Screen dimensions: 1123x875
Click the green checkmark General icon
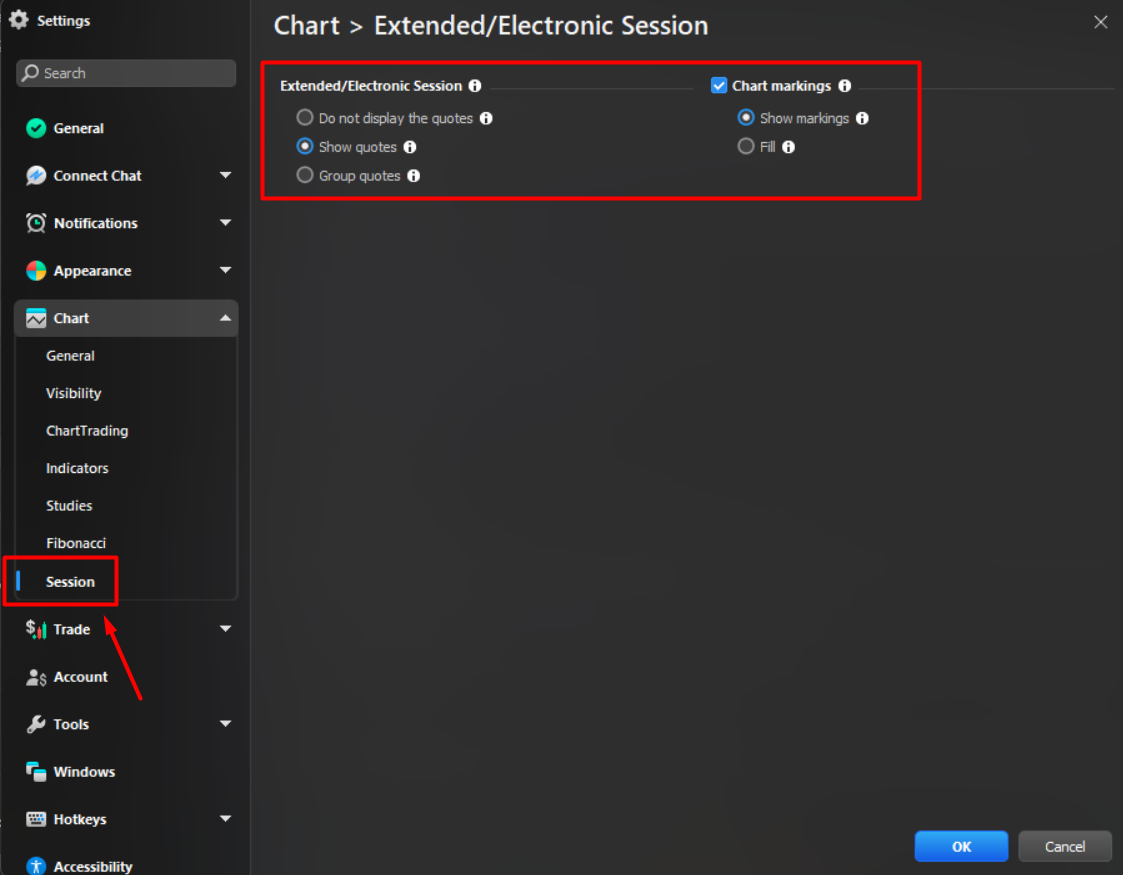(x=36, y=128)
